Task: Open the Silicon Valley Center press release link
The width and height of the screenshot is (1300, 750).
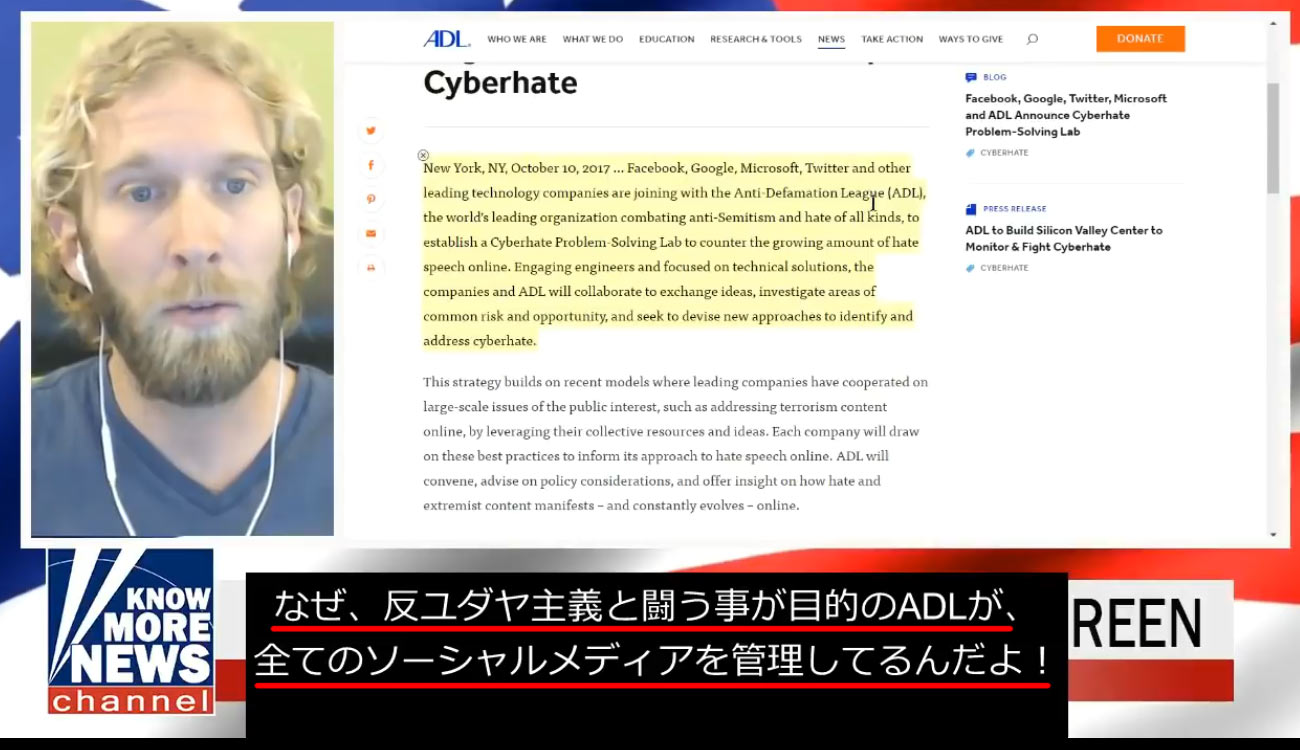Action: pos(1064,238)
